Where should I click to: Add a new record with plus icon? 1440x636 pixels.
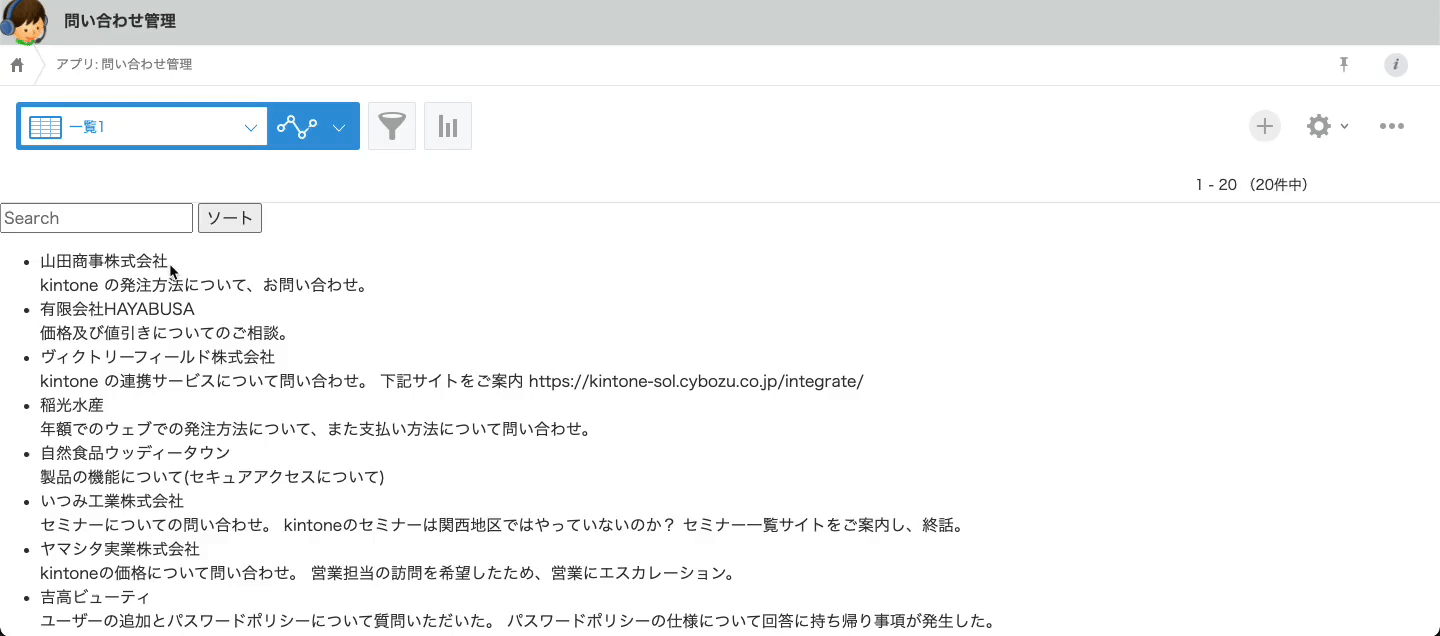(1265, 126)
